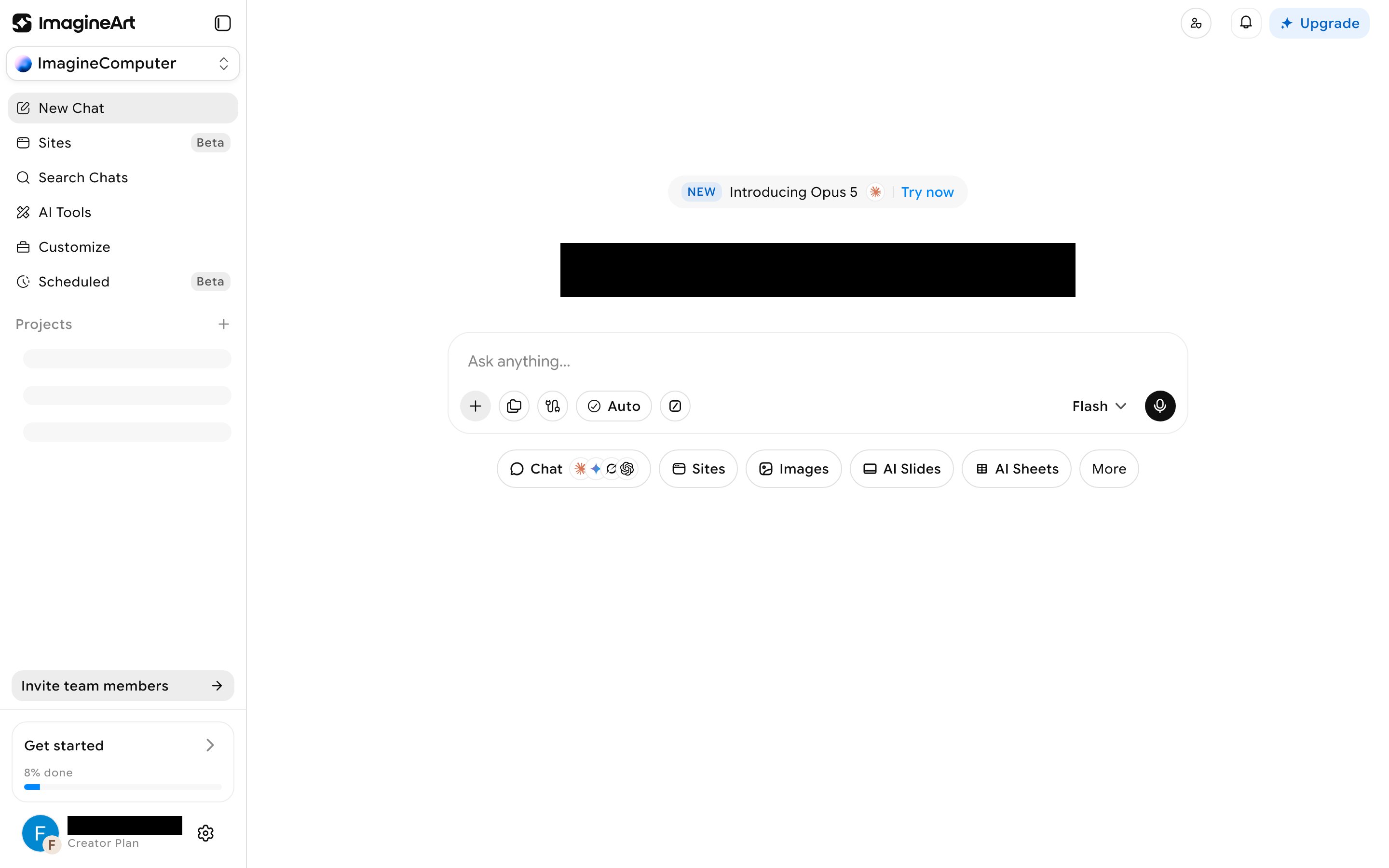The width and height of the screenshot is (1389, 868).
Task: Click Try now link
Action: click(x=927, y=192)
